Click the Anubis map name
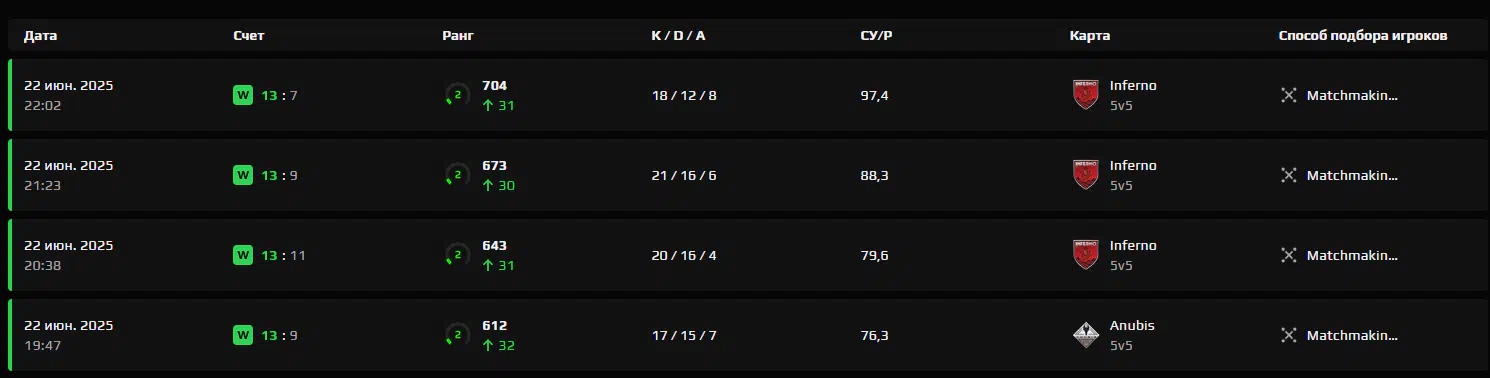Screen dimensions: 1490x378 click(x=1132, y=325)
